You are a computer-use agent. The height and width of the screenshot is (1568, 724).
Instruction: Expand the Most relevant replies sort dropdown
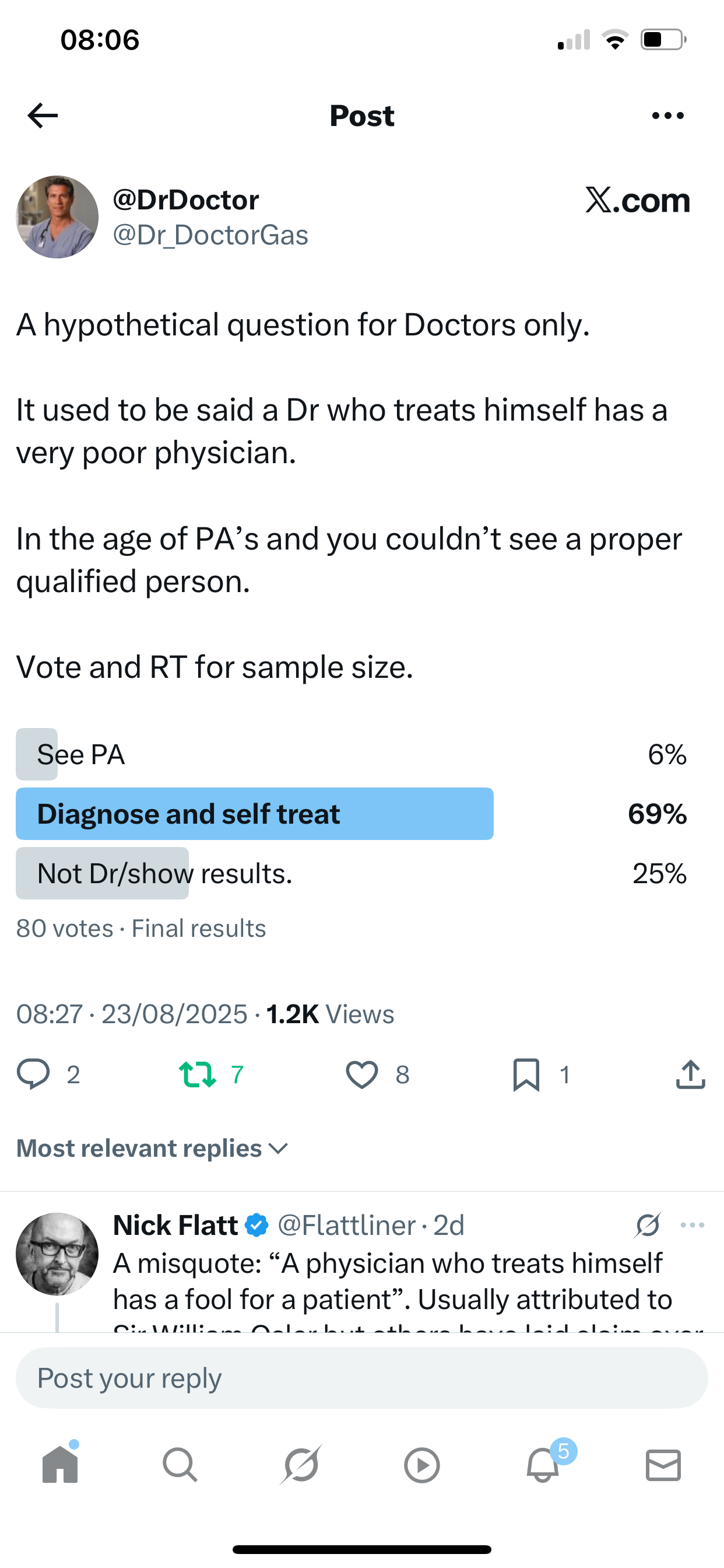[152, 1149]
